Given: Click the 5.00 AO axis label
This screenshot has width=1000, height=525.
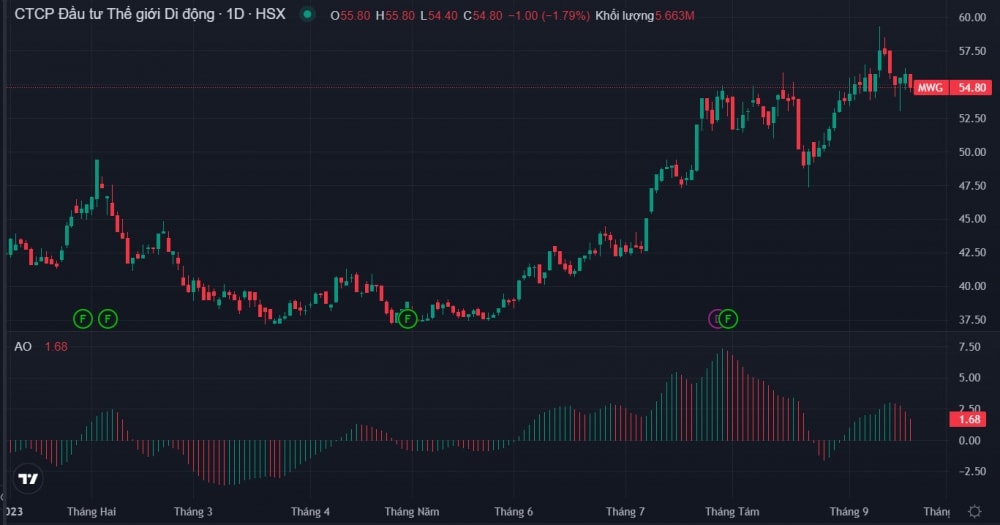Looking at the screenshot, I should pos(970,378).
